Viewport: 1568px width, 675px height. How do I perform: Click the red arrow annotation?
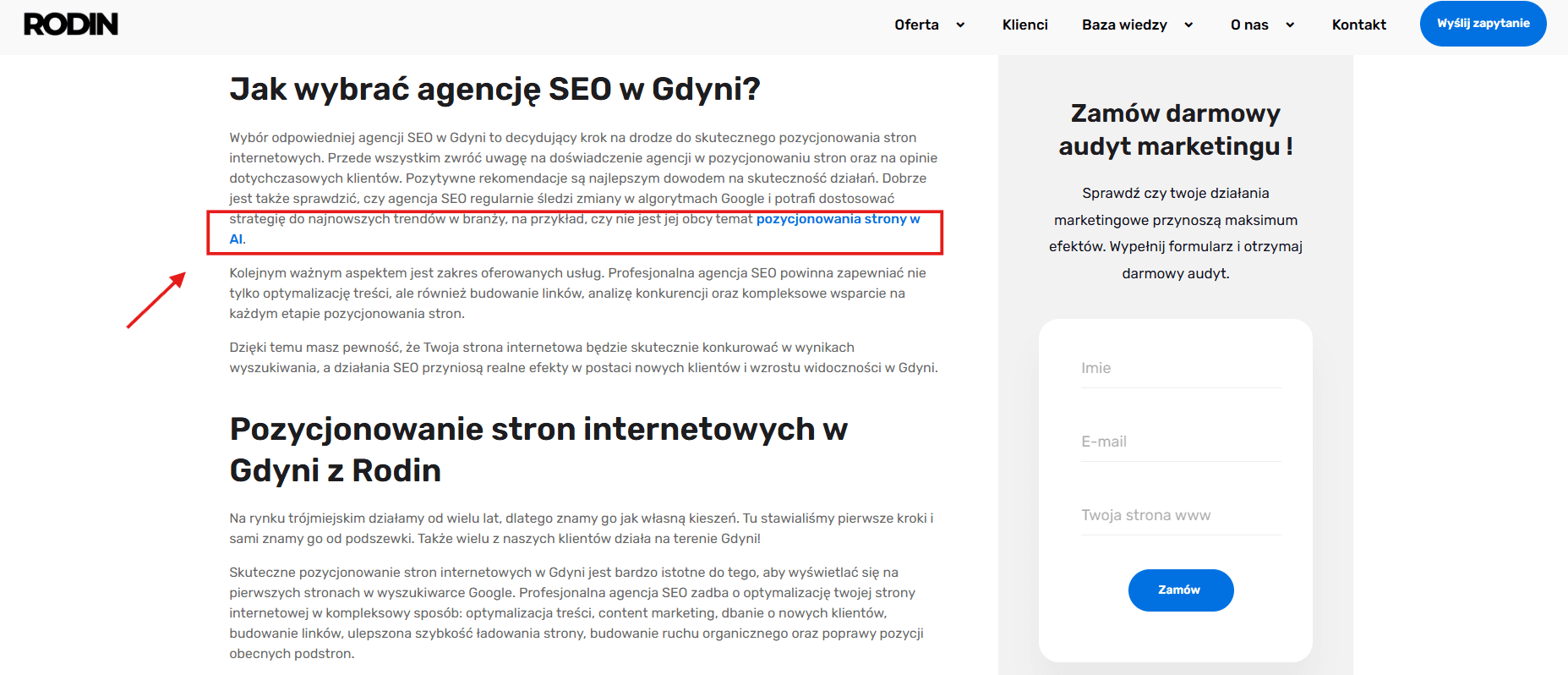click(x=156, y=299)
